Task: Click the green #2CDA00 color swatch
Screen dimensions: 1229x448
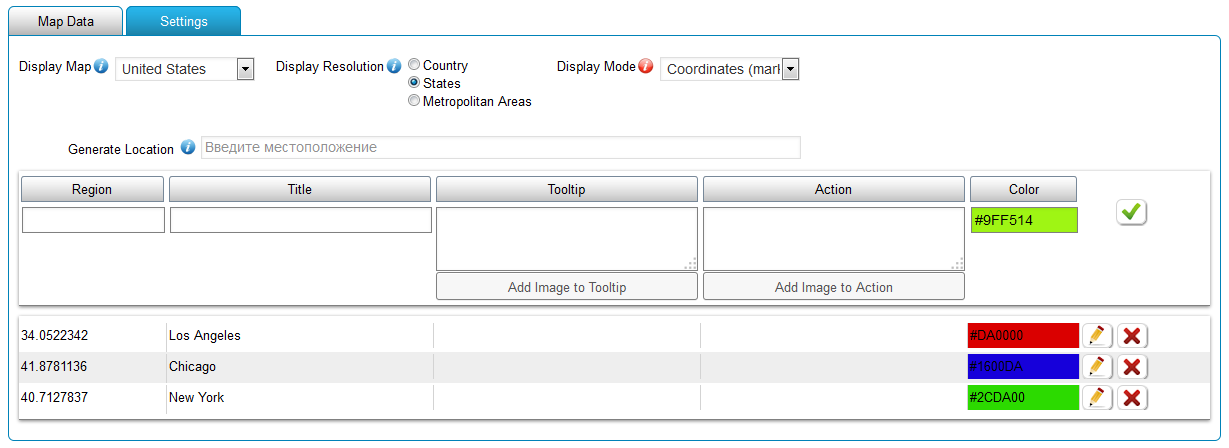Action: pyautogui.click(x=1023, y=398)
